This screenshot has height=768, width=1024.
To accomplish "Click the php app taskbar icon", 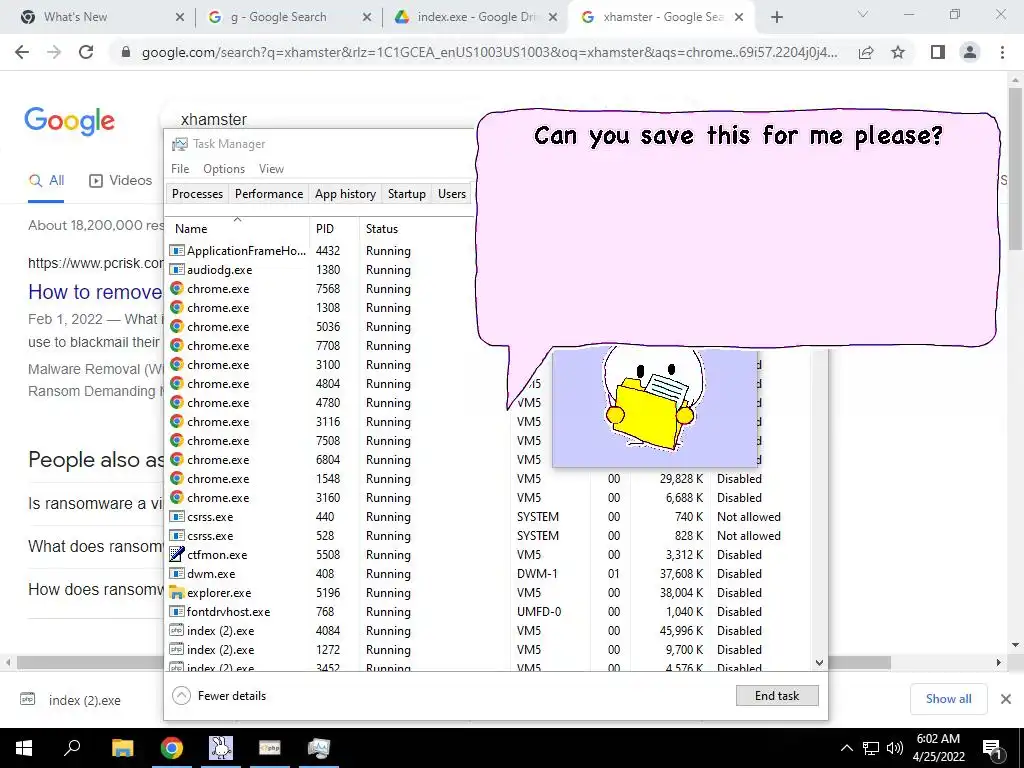I will coord(270,748).
